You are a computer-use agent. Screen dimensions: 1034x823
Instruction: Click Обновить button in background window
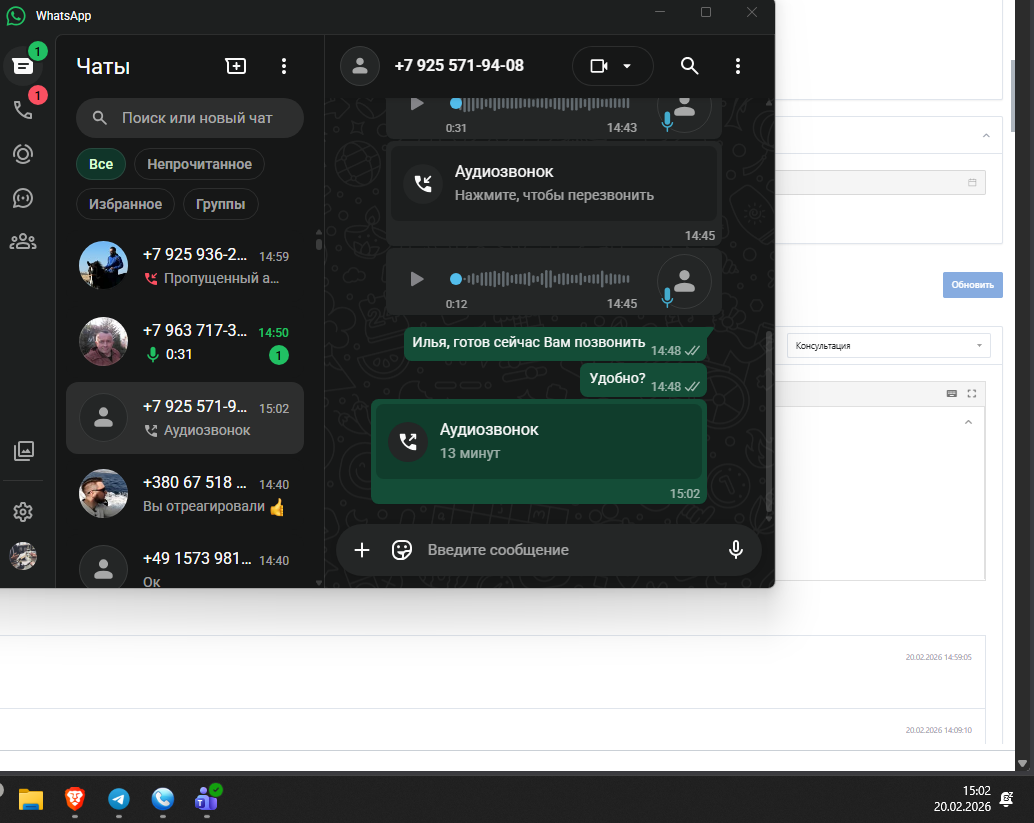pos(973,285)
